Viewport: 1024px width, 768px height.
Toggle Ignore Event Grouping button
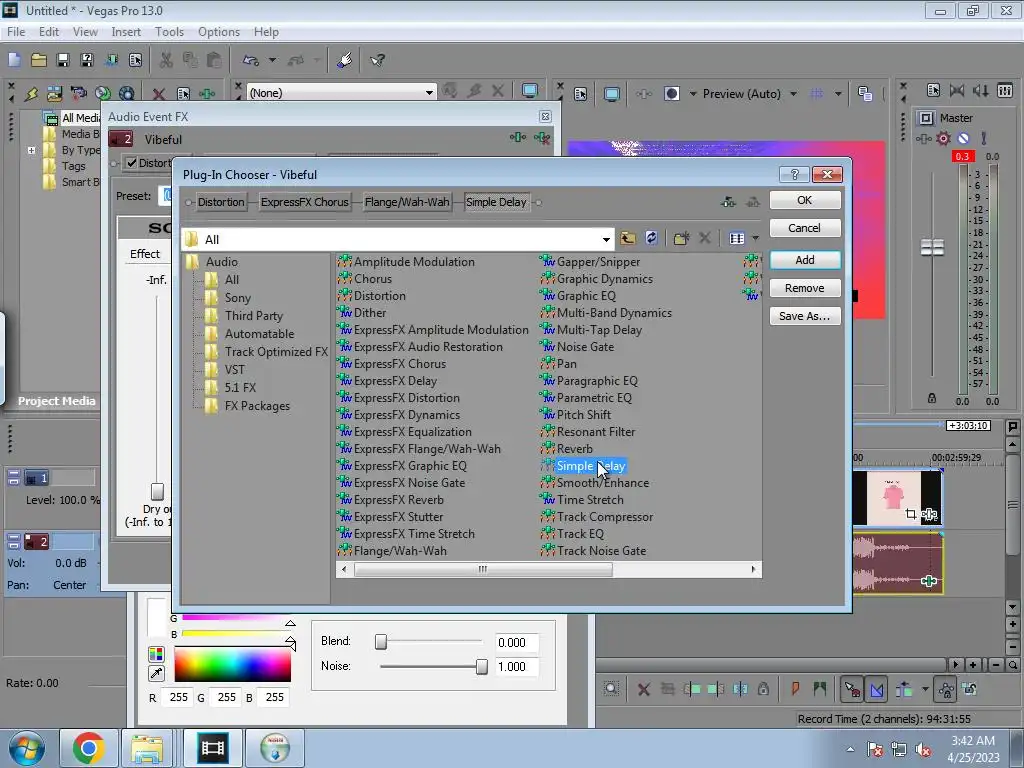pyautogui.click(x=970, y=689)
